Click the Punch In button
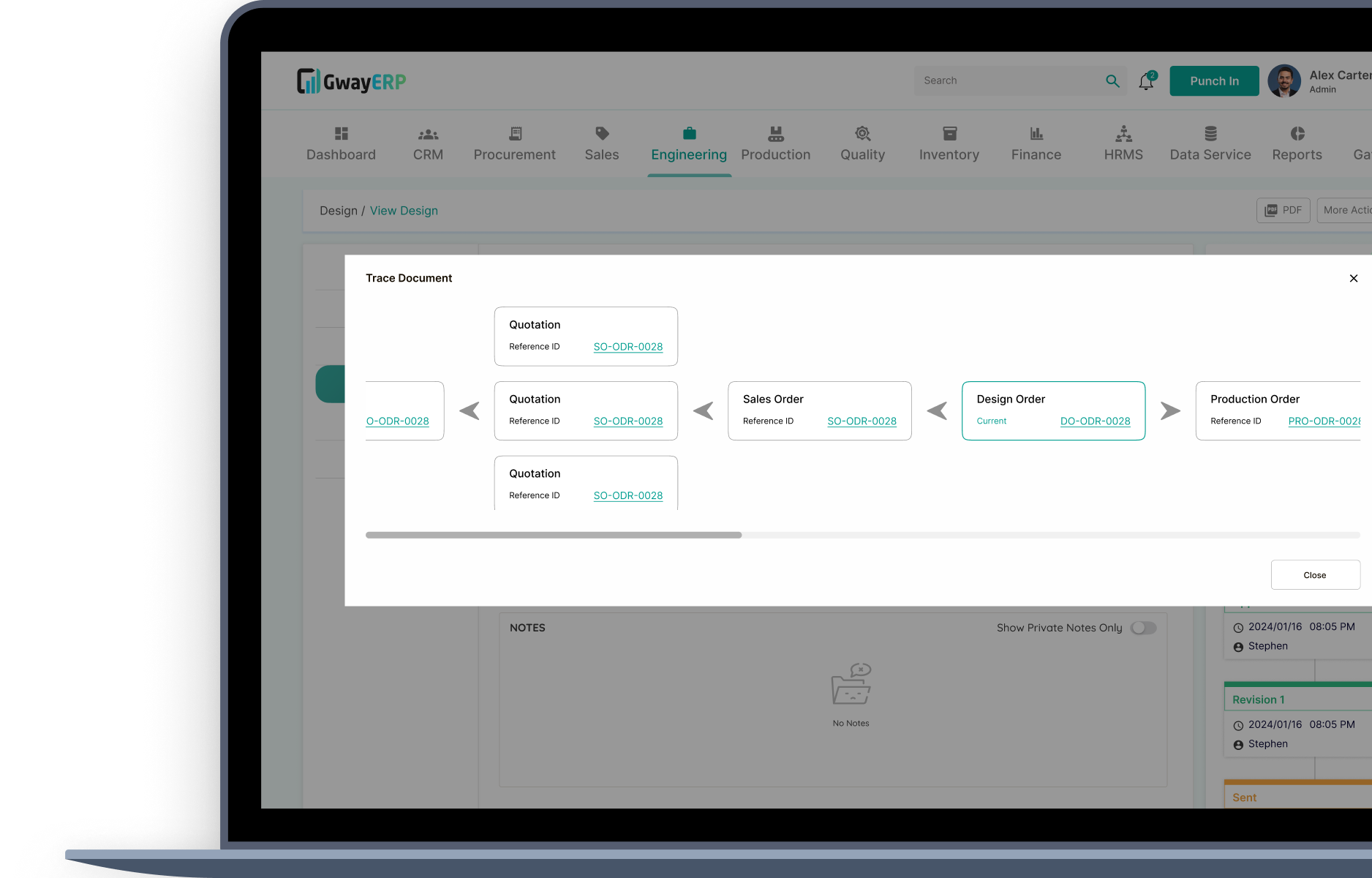Viewport: 1372px width, 878px height. click(1213, 80)
